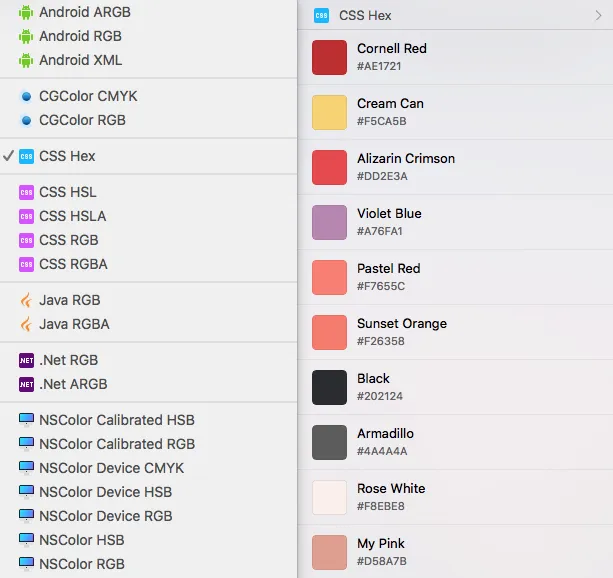The image size is (613, 578).
Task: Click the CGColor CMYK blue dot icon
Action: [26, 96]
